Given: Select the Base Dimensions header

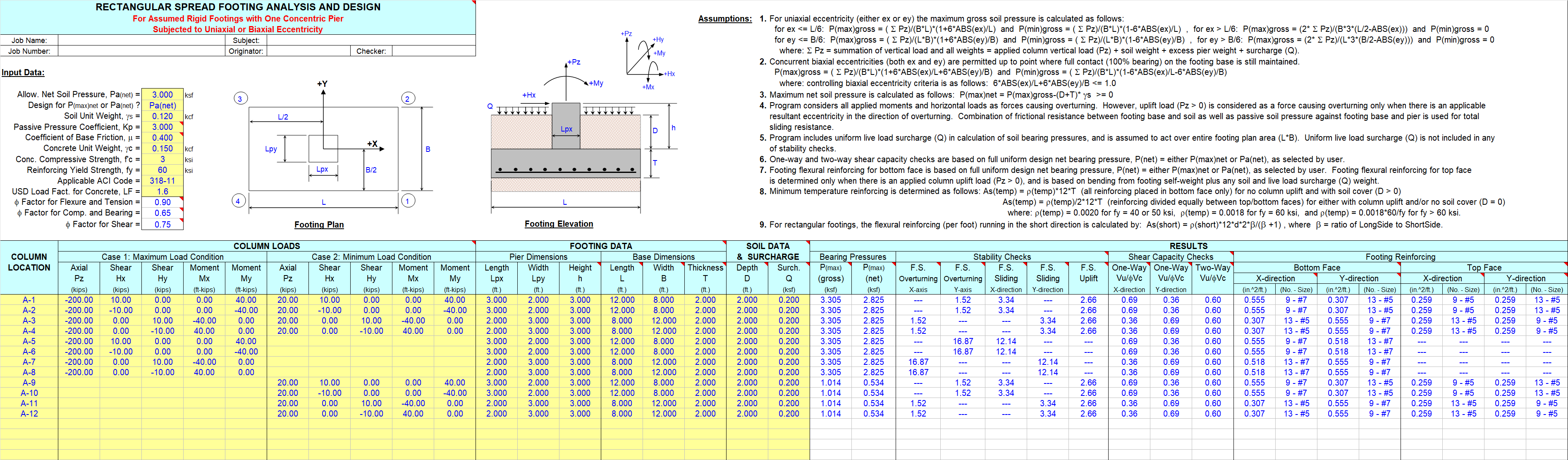Looking at the screenshot, I should tap(664, 257).
